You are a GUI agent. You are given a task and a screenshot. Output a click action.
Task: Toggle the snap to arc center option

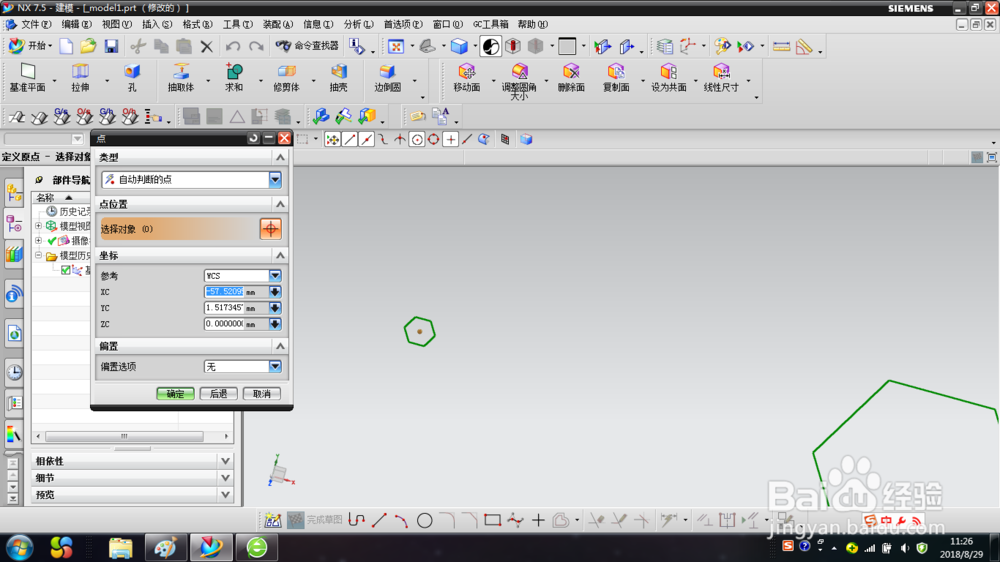pyautogui.click(x=417, y=139)
